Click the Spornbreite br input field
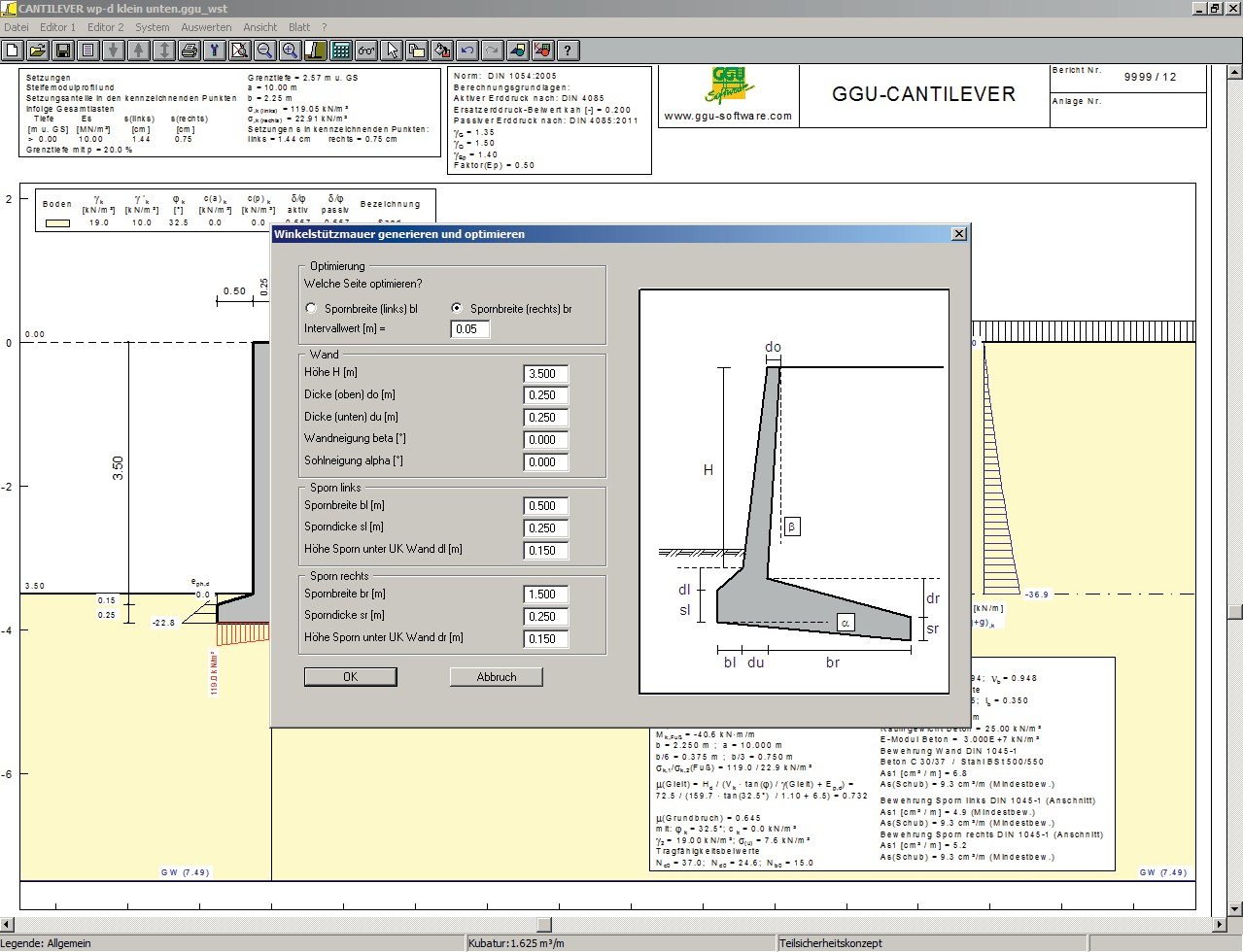 [546, 595]
